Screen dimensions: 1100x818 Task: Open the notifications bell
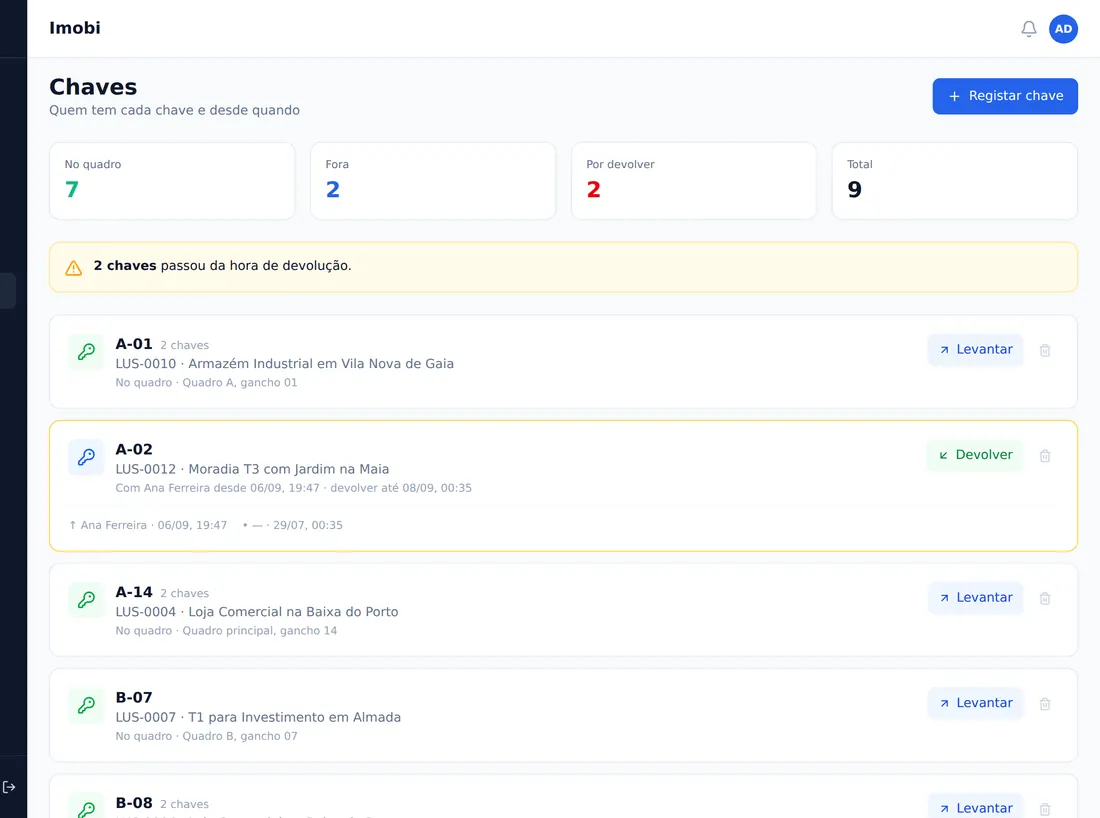tap(1028, 29)
